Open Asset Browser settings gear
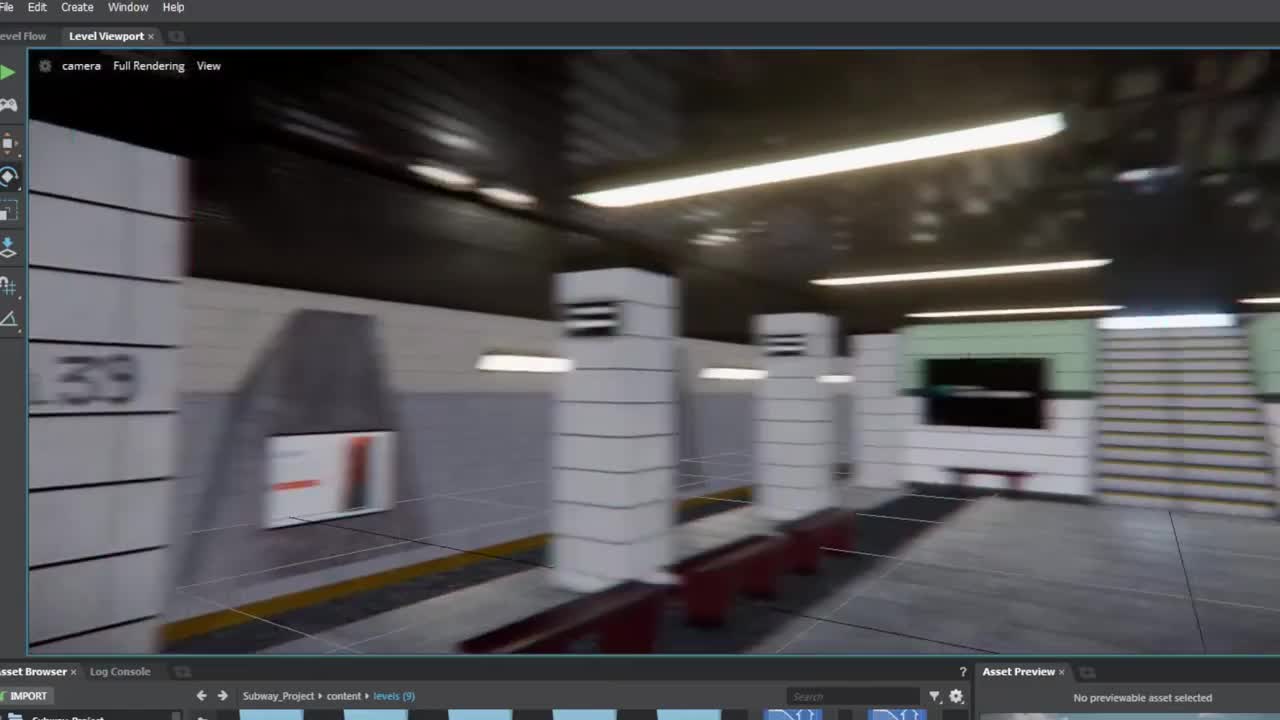This screenshot has height=720, width=1280. coord(957,696)
